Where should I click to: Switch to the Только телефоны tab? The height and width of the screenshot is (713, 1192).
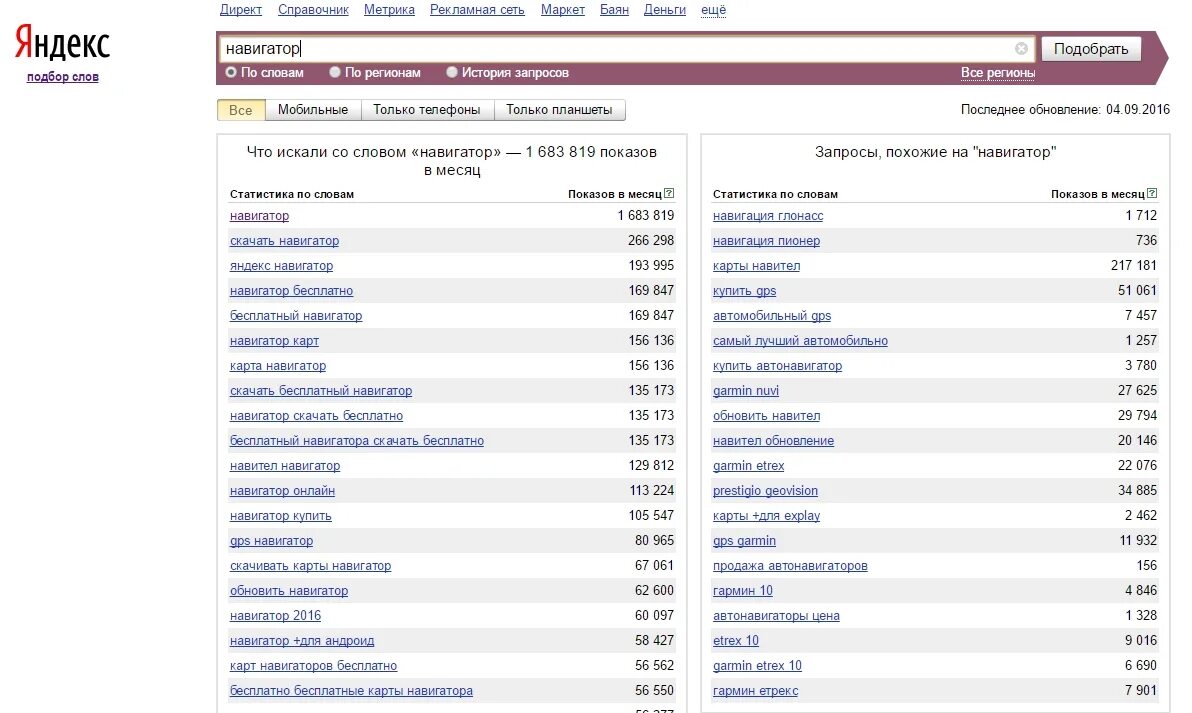[426, 109]
